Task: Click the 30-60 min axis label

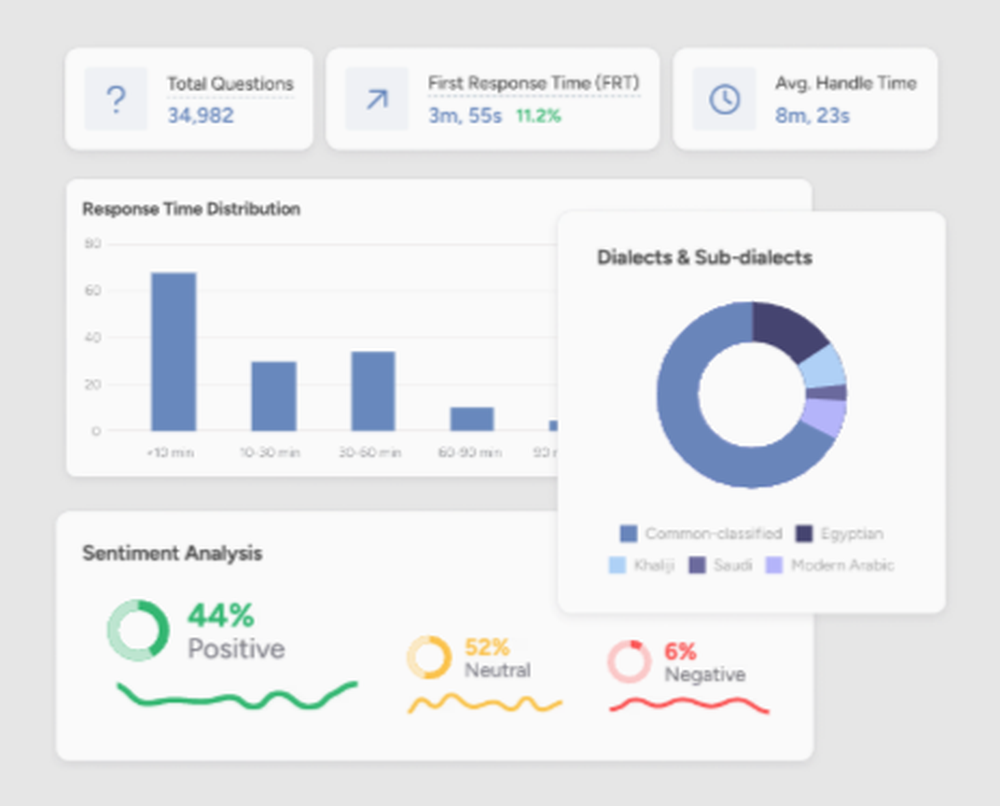Action: coord(370,452)
